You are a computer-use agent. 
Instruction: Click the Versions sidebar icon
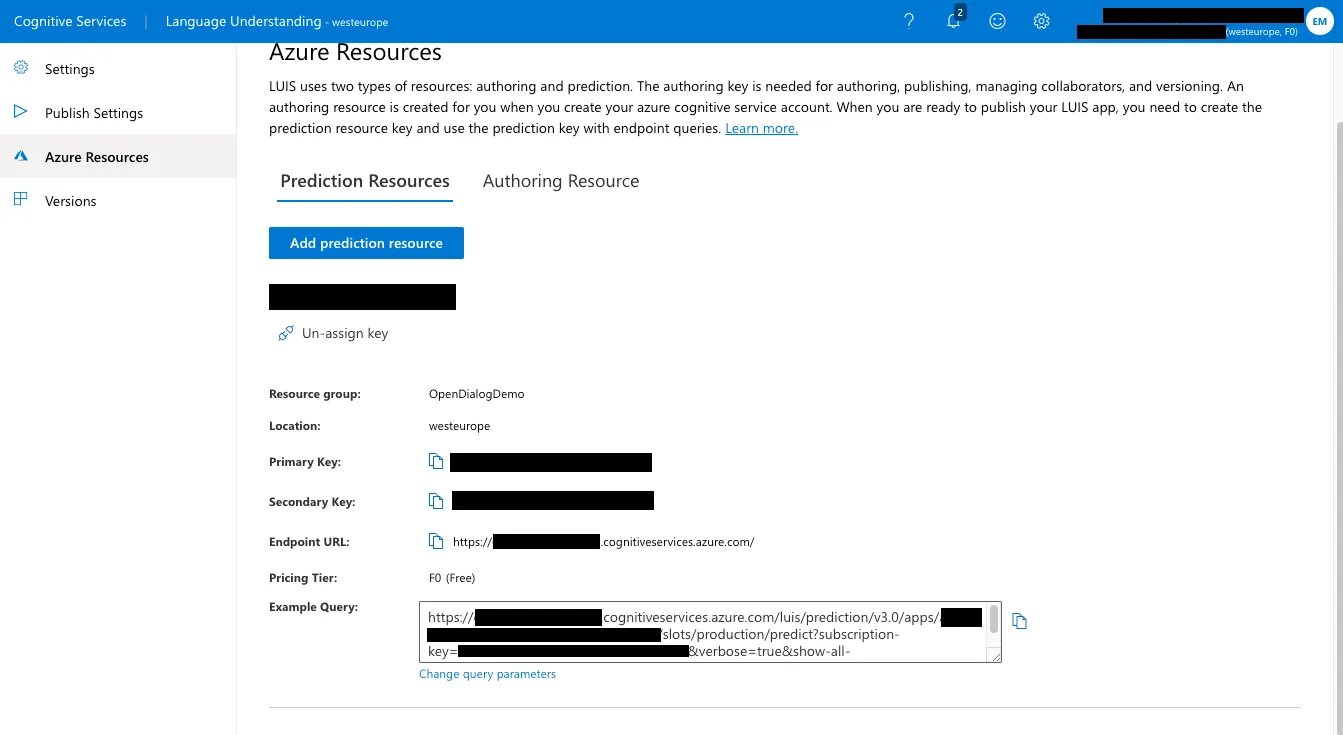(20, 200)
